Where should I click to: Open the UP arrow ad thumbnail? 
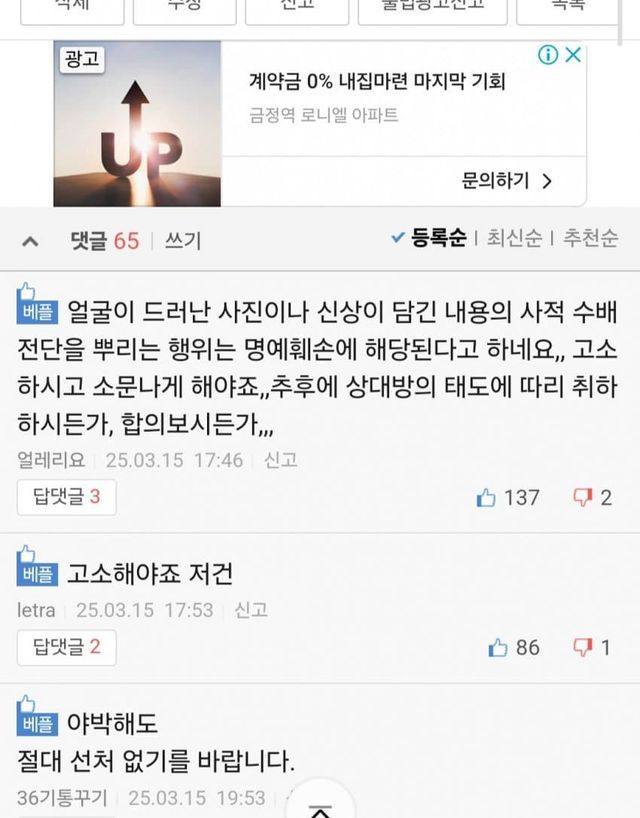coord(137,124)
